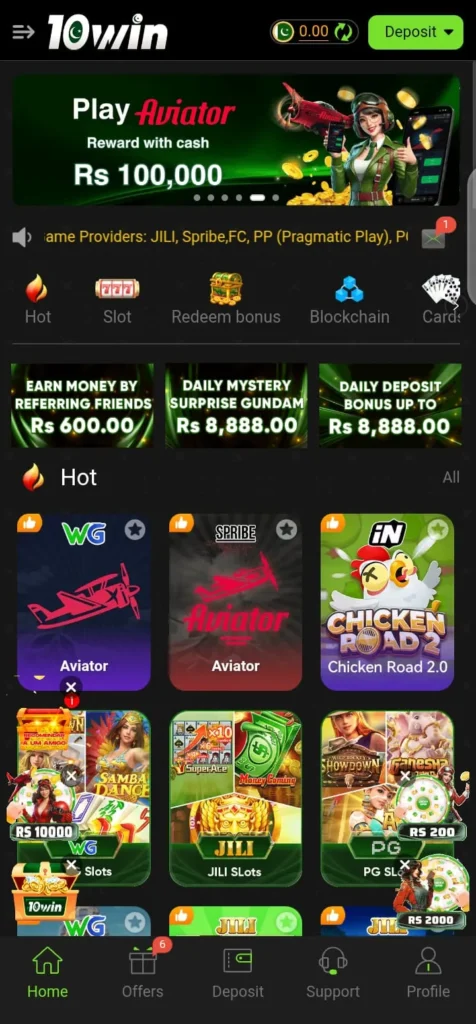Favorite Chicken Road 2.0 star
This screenshot has height=1024, width=476.
coord(437,530)
